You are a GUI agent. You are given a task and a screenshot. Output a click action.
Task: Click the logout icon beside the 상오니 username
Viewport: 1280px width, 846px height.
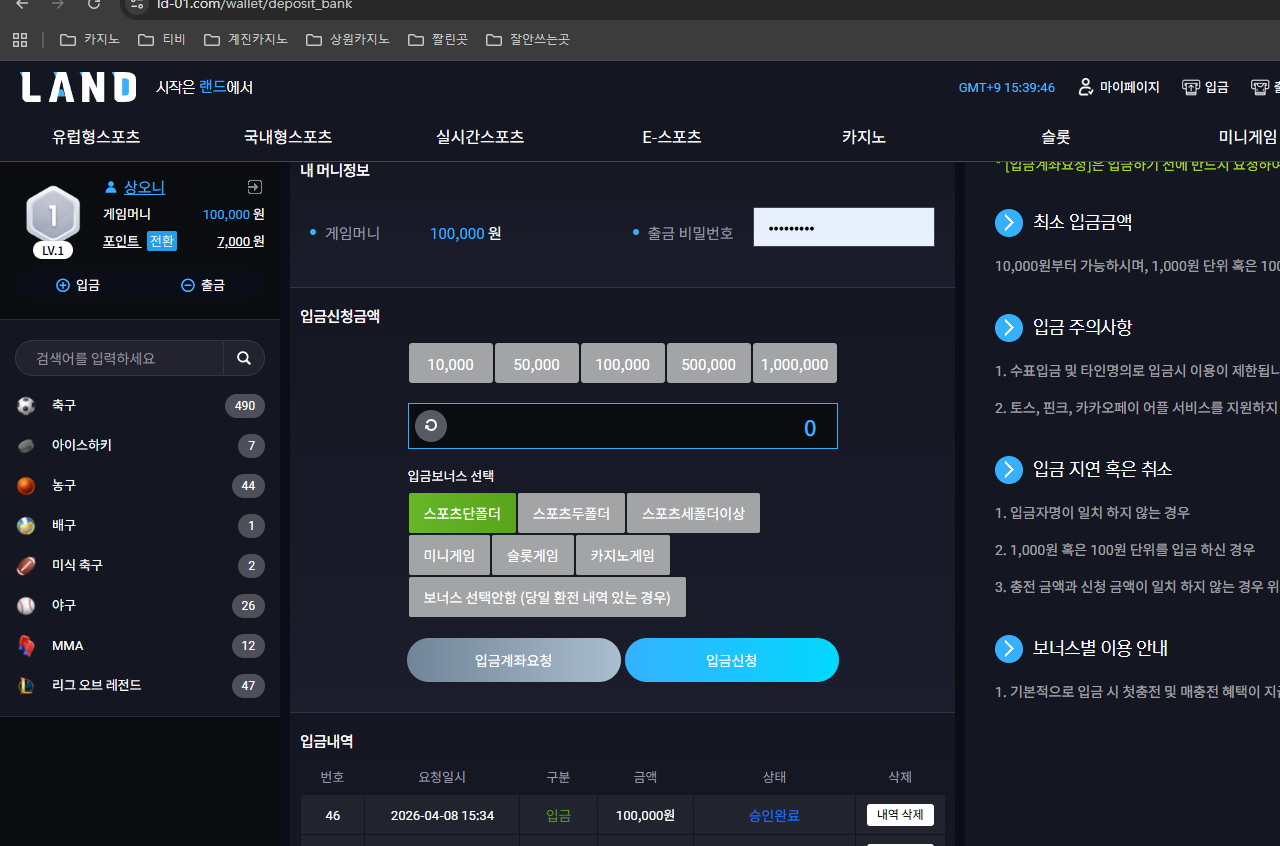(254, 187)
